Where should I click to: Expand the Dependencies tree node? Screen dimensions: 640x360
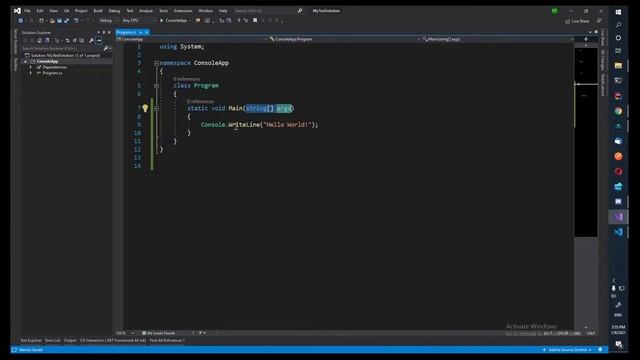coord(31,67)
